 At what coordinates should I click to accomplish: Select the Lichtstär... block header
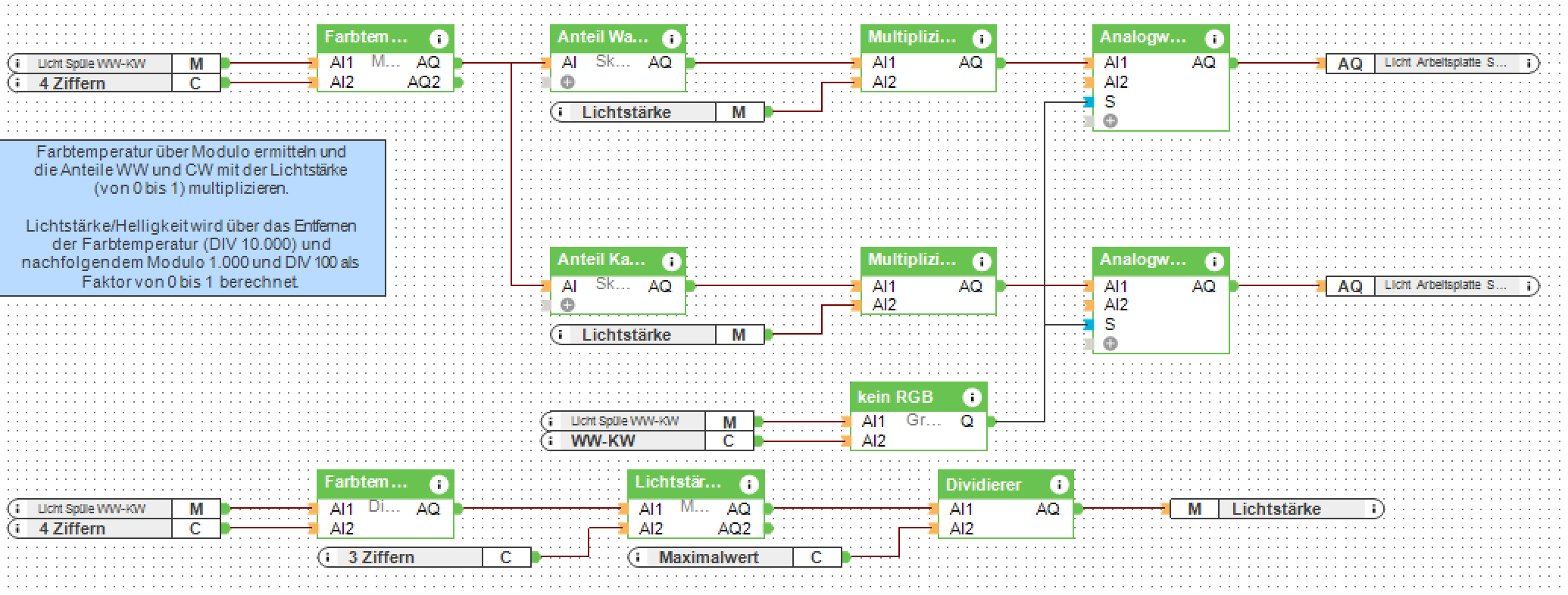(696, 484)
